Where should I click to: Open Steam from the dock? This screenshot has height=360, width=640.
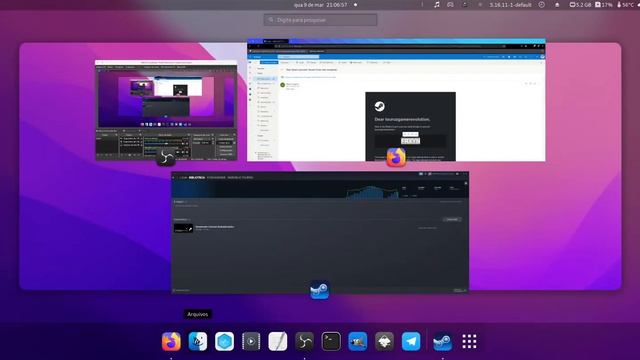click(442, 341)
